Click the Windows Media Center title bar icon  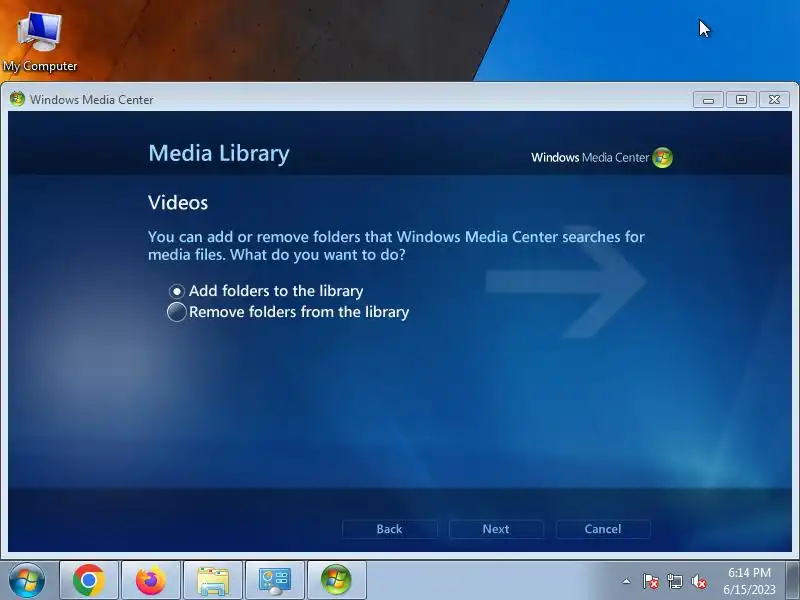[17, 98]
